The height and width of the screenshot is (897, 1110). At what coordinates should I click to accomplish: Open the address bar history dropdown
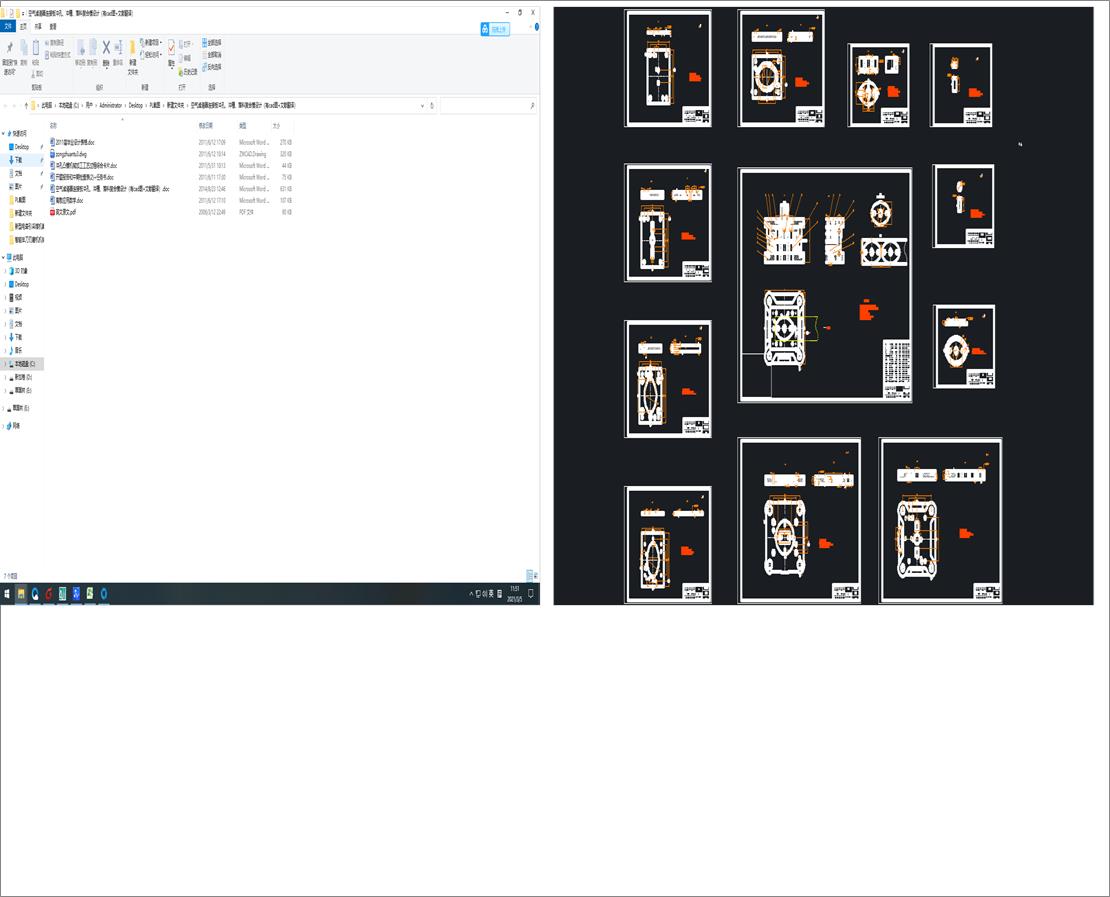tap(423, 105)
